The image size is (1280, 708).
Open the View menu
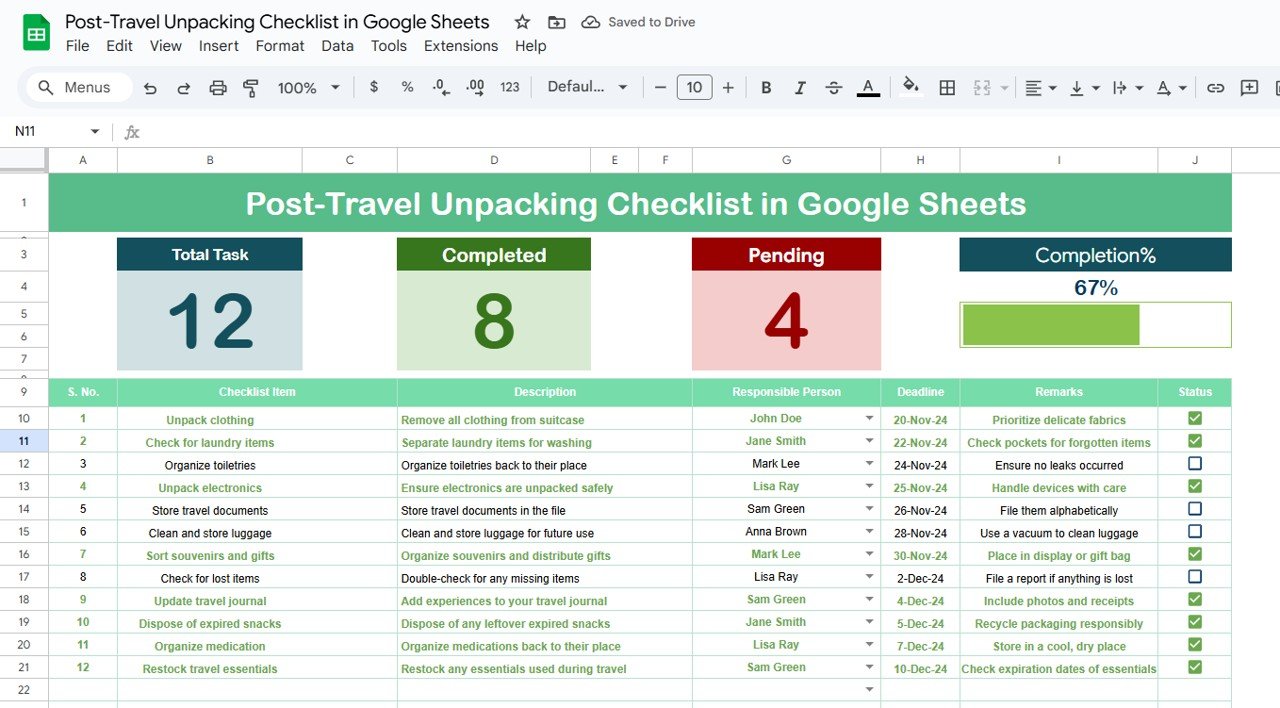166,46
